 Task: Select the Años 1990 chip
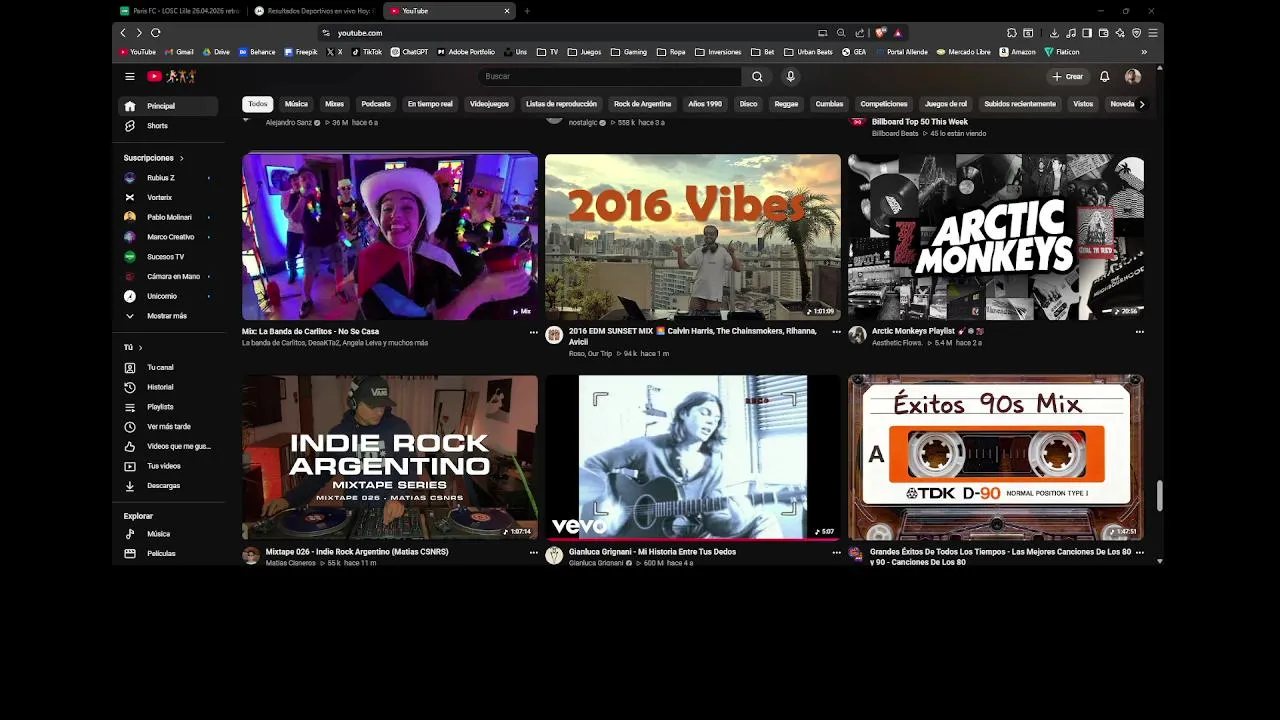click(x=705, y=104)
